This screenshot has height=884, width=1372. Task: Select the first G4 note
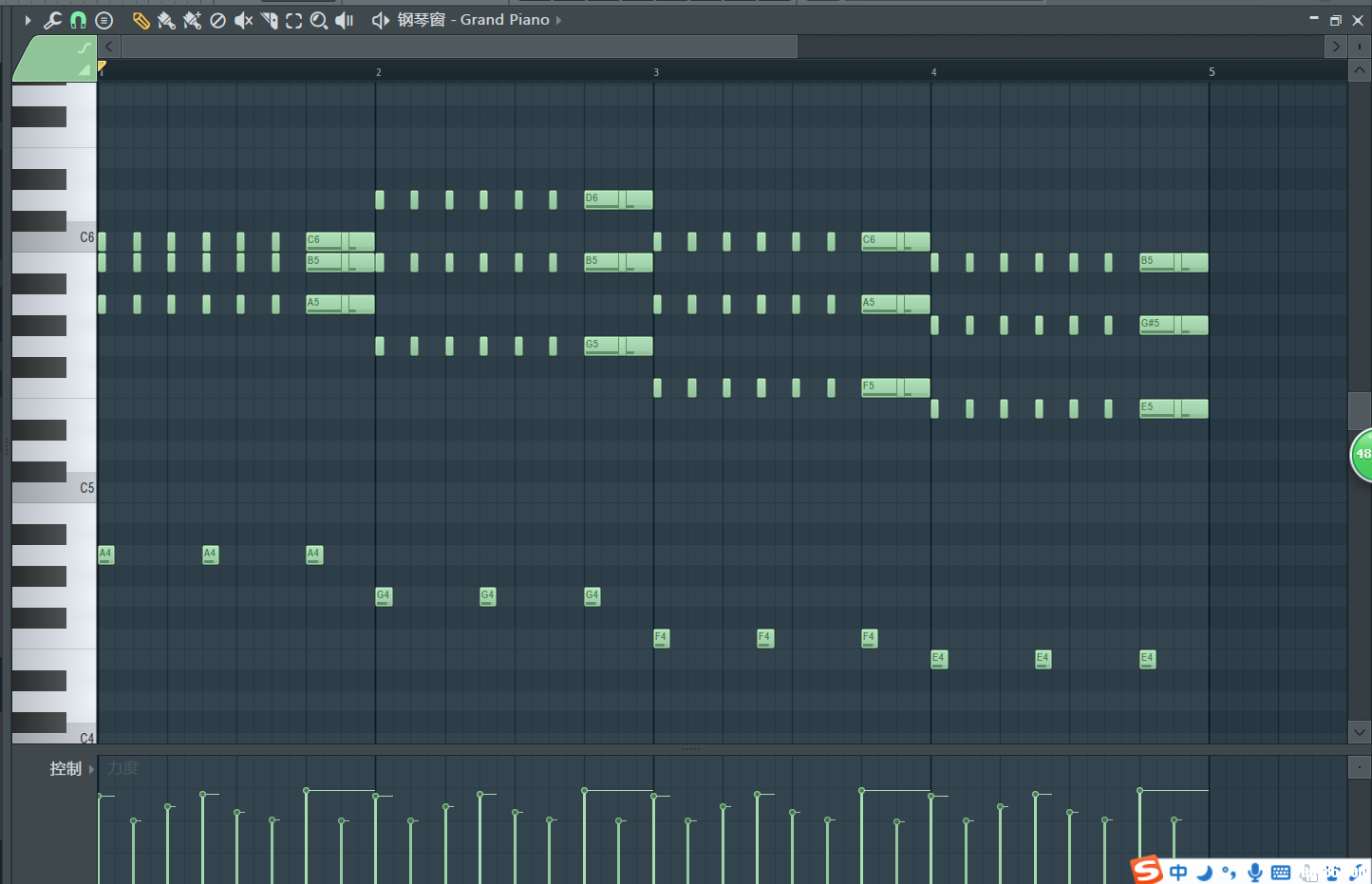[x=383, y=596]
